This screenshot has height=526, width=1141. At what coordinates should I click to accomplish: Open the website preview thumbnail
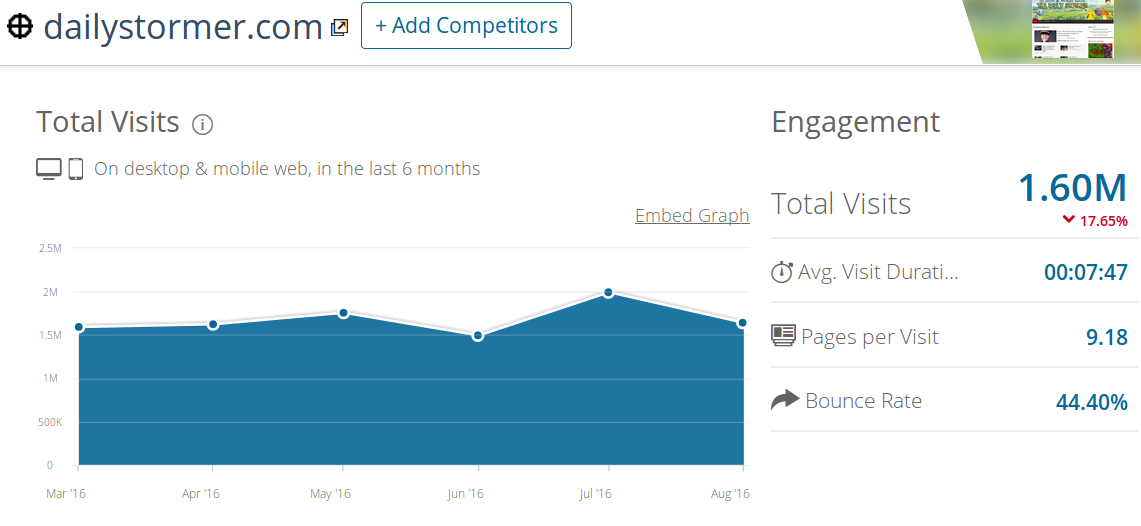1072,32
